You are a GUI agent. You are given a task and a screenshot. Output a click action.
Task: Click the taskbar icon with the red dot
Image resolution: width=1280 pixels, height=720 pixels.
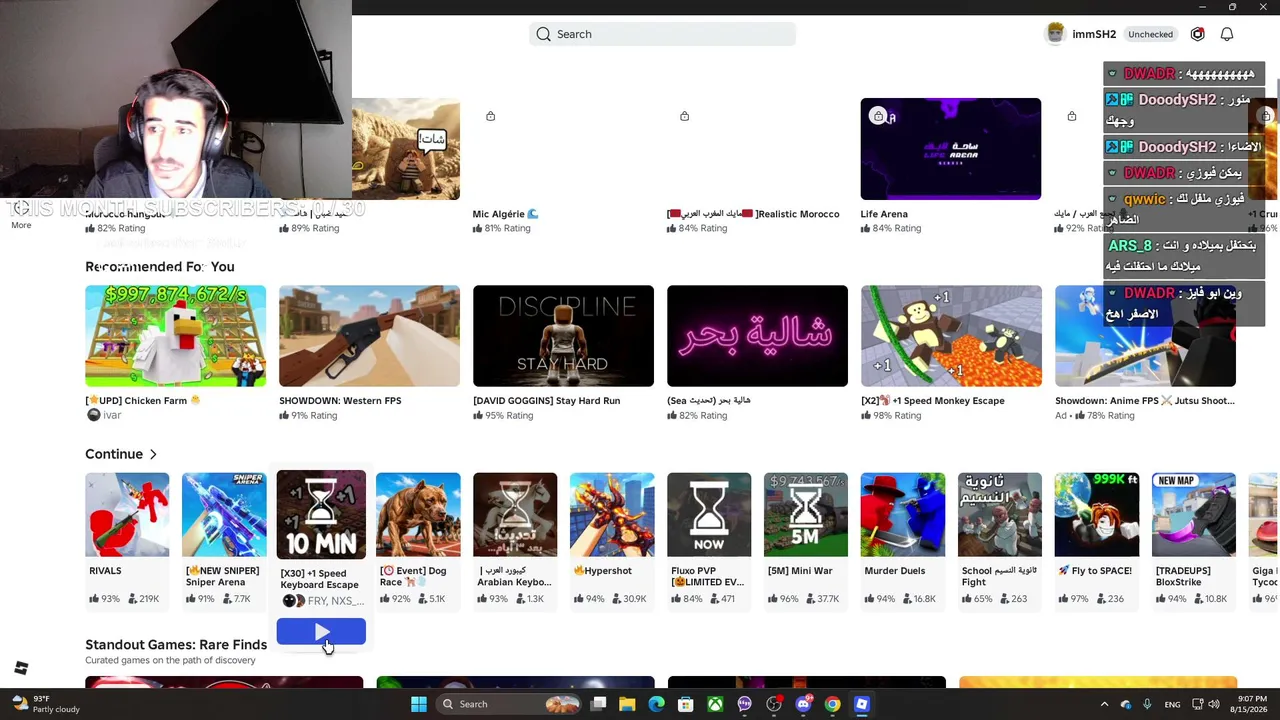[774, 704]
